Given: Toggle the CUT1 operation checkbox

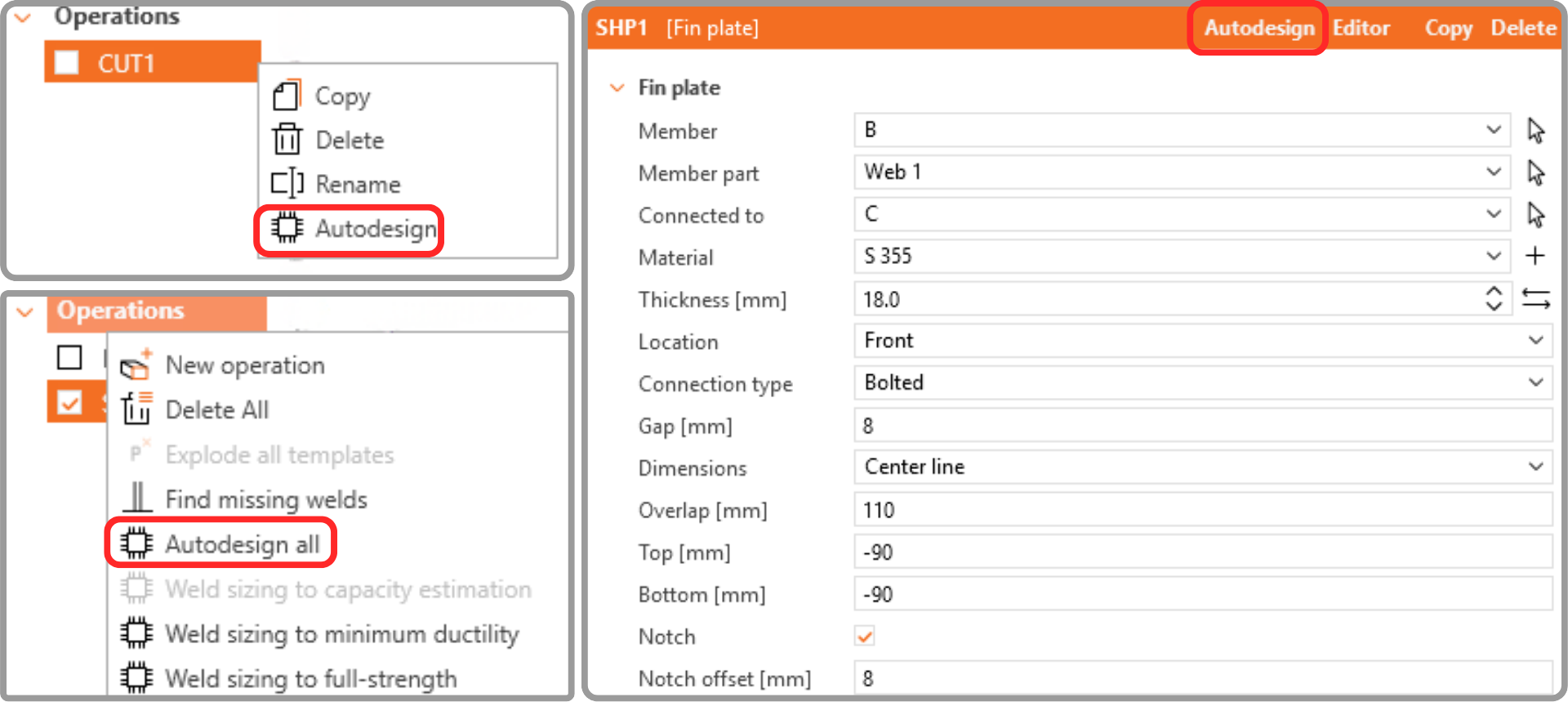Looking at the screenshot, I should (x=66, y=62).
